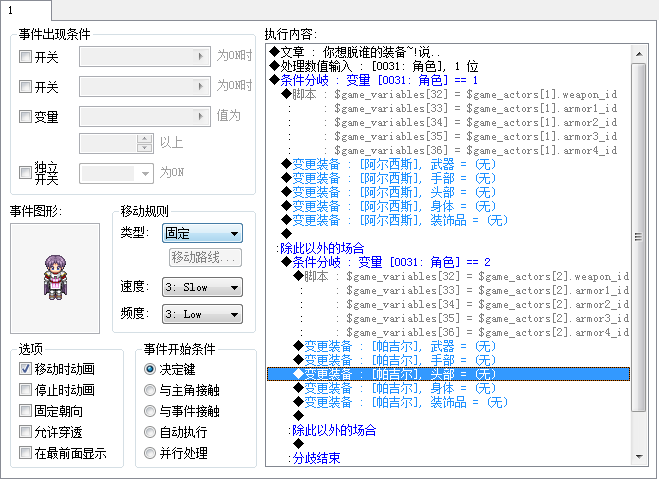Viewport: 659px width, 480px height.
Task: Click the command list vertical scrollbar thumb
Action: click(639, 237)
